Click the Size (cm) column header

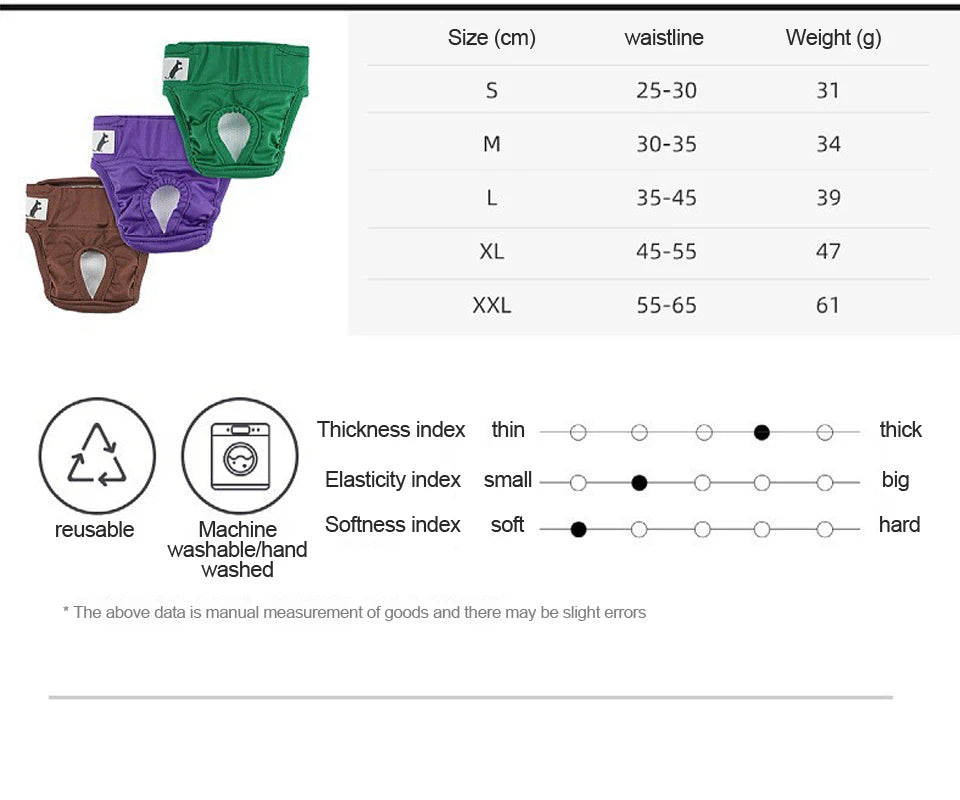[491, 38]
